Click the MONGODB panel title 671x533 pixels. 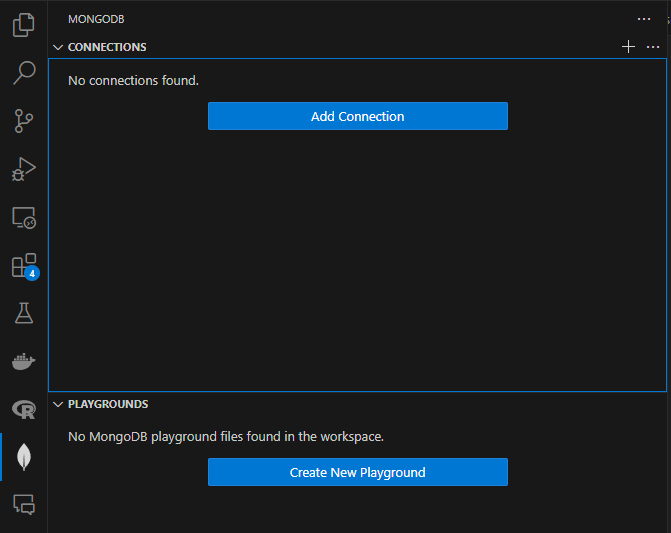(x=96, y=19)
